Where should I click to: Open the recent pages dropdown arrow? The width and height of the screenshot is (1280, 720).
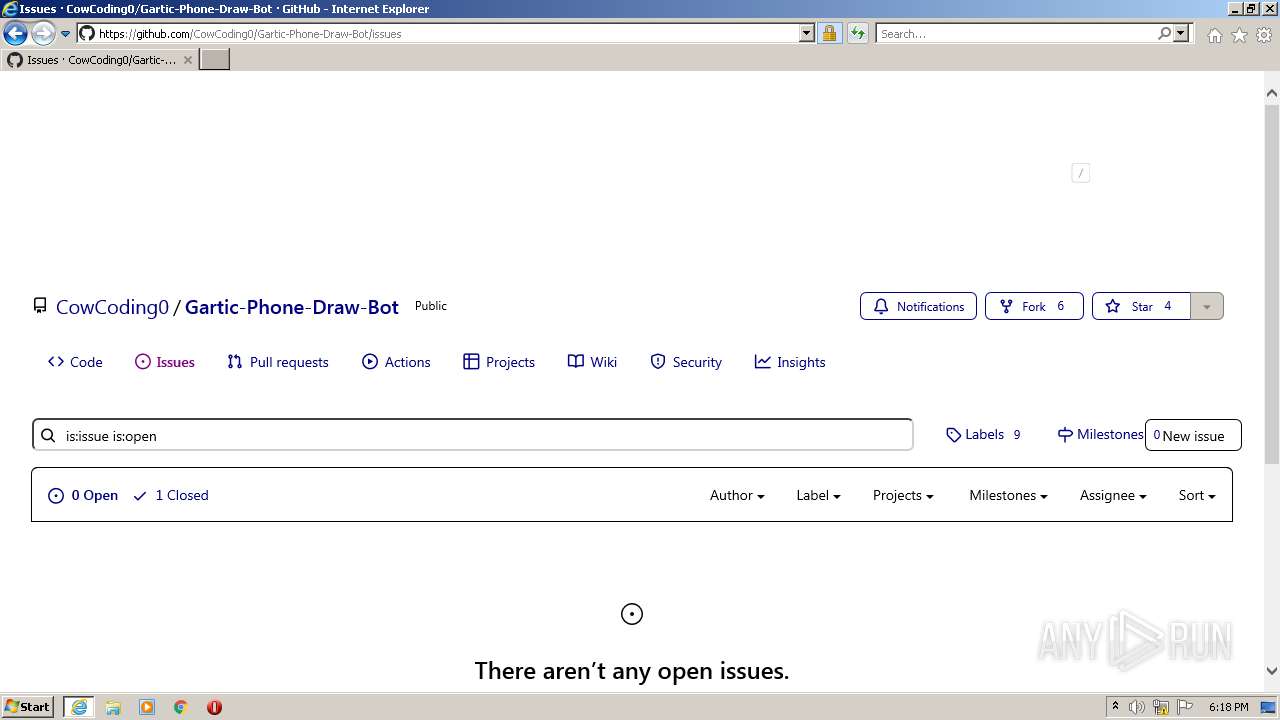[x=65, y=33]
